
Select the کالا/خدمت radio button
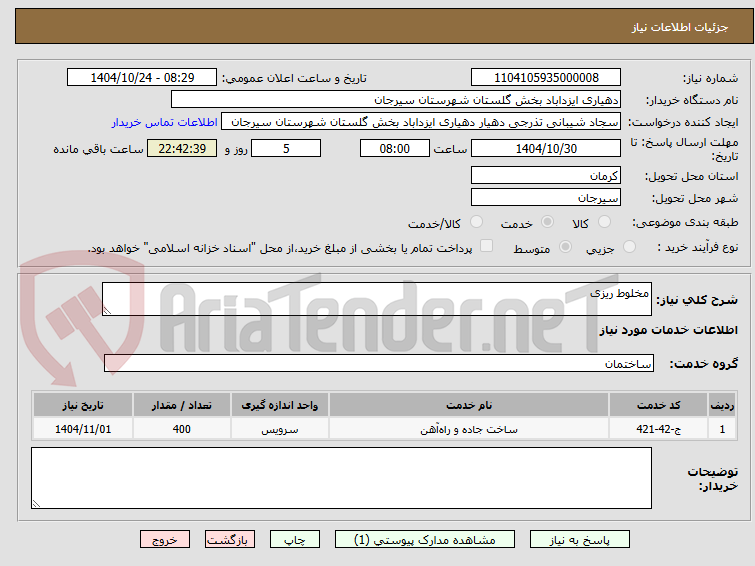pos(476,222)
